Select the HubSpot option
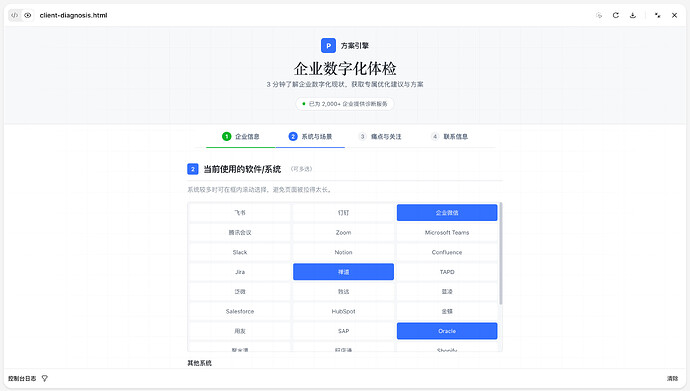 pyautogui.click(x=343, y=311)
